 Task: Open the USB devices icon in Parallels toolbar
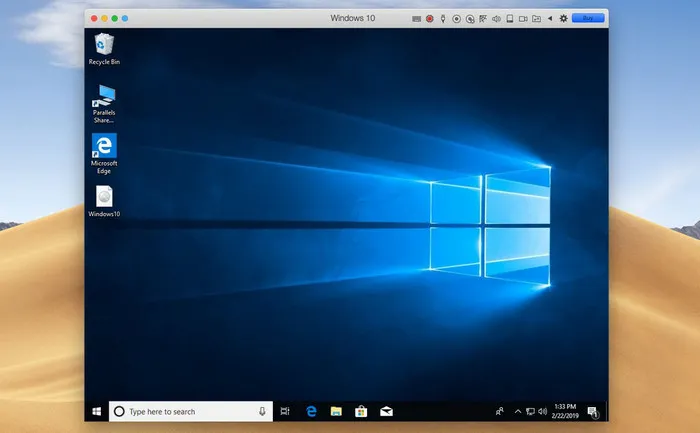tap(443, 19)
